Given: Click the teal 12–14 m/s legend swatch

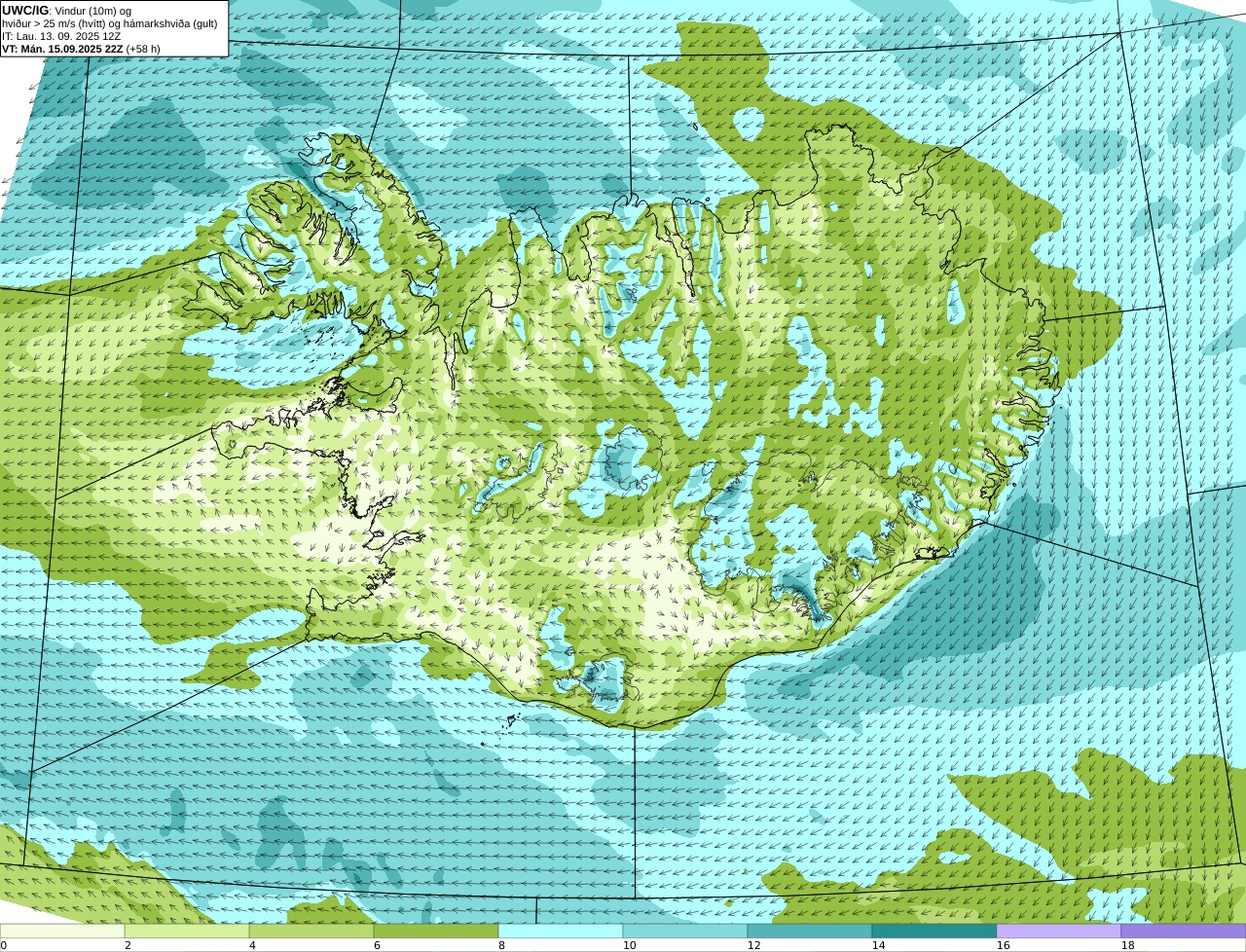Looking at the screenshot, I should 810,932.
